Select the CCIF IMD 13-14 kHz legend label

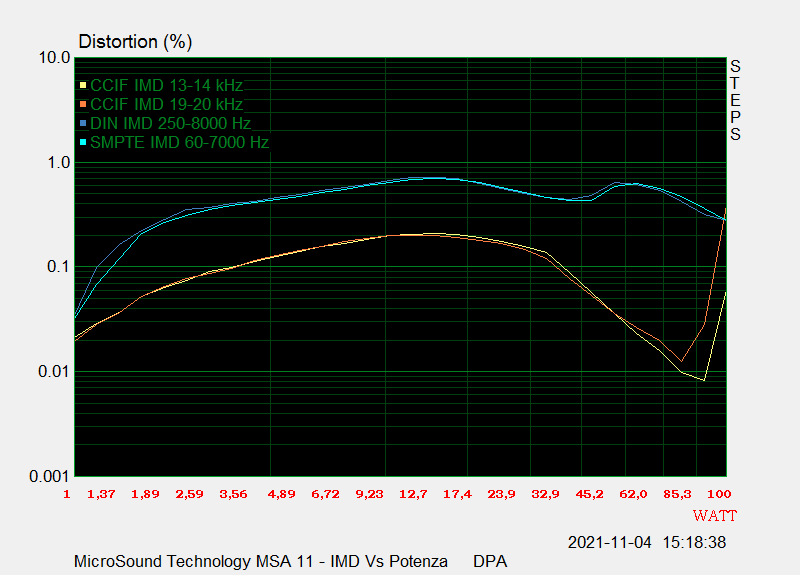[x=166, y=85]
